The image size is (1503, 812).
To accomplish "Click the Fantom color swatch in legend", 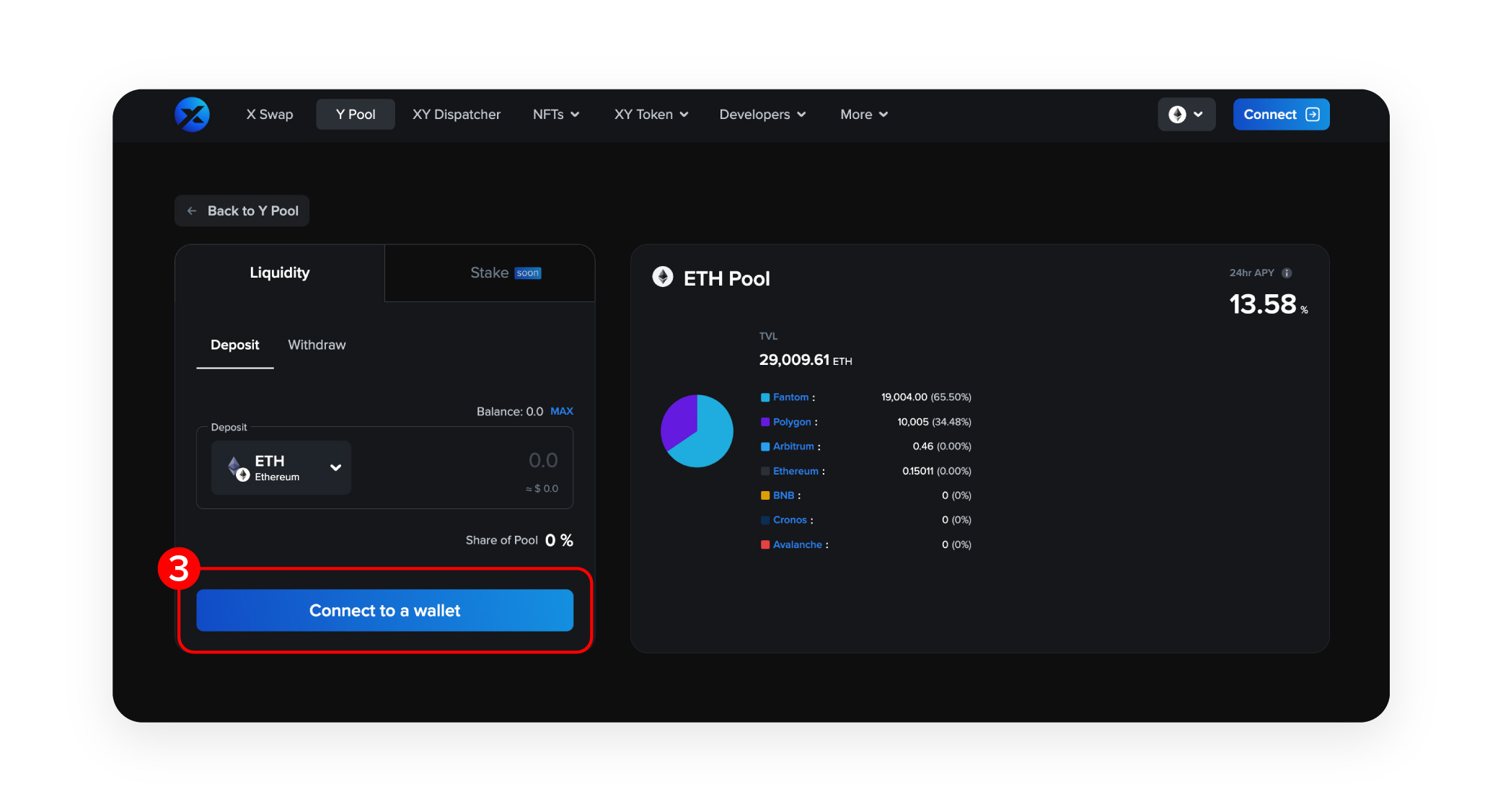I will tap(764, 397).
